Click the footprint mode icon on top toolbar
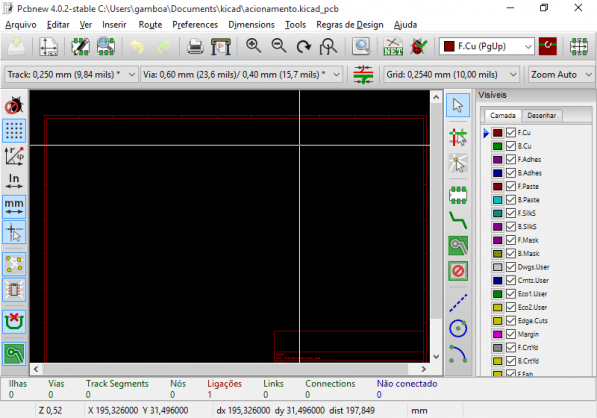597x418 pixels. click(579, 46)
